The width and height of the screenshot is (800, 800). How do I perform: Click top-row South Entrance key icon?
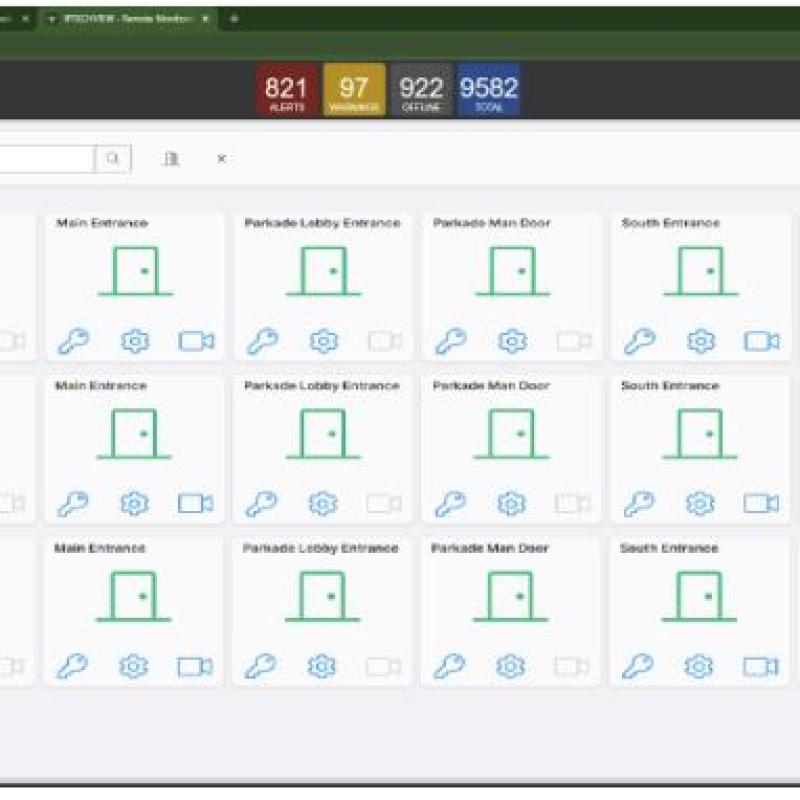[639, 341]
